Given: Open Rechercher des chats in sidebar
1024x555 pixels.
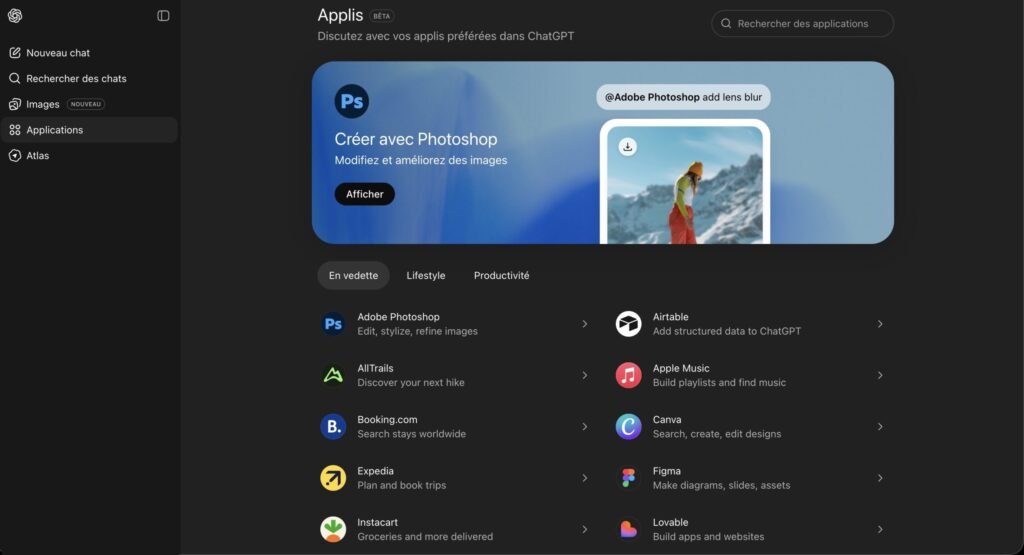Looking at the screenshot, I should tap(76, 78).
